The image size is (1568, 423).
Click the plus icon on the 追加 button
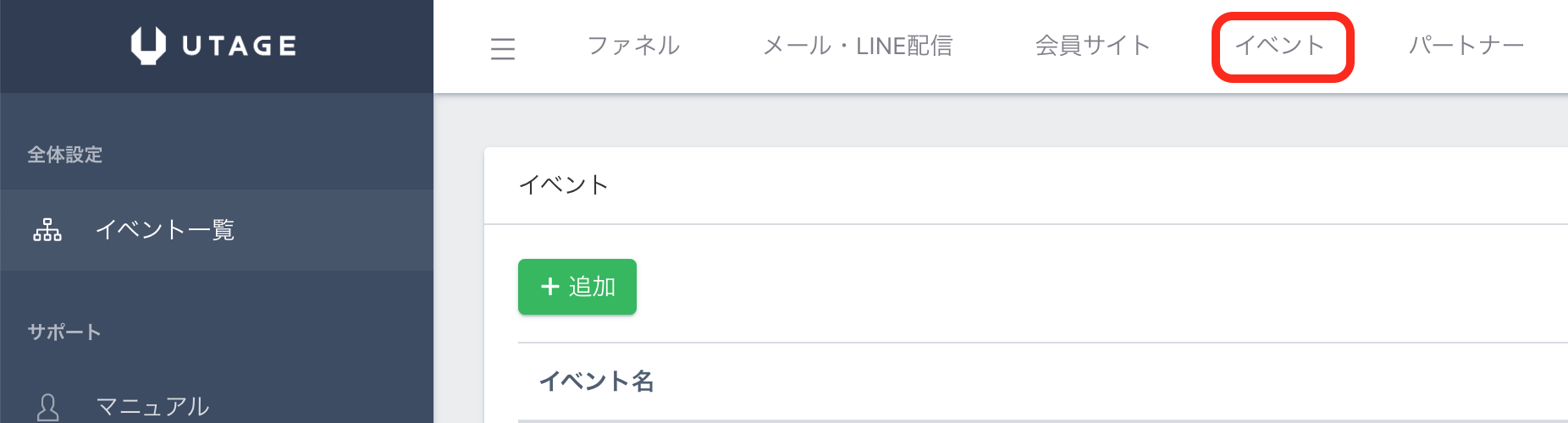tap(550, 287)
